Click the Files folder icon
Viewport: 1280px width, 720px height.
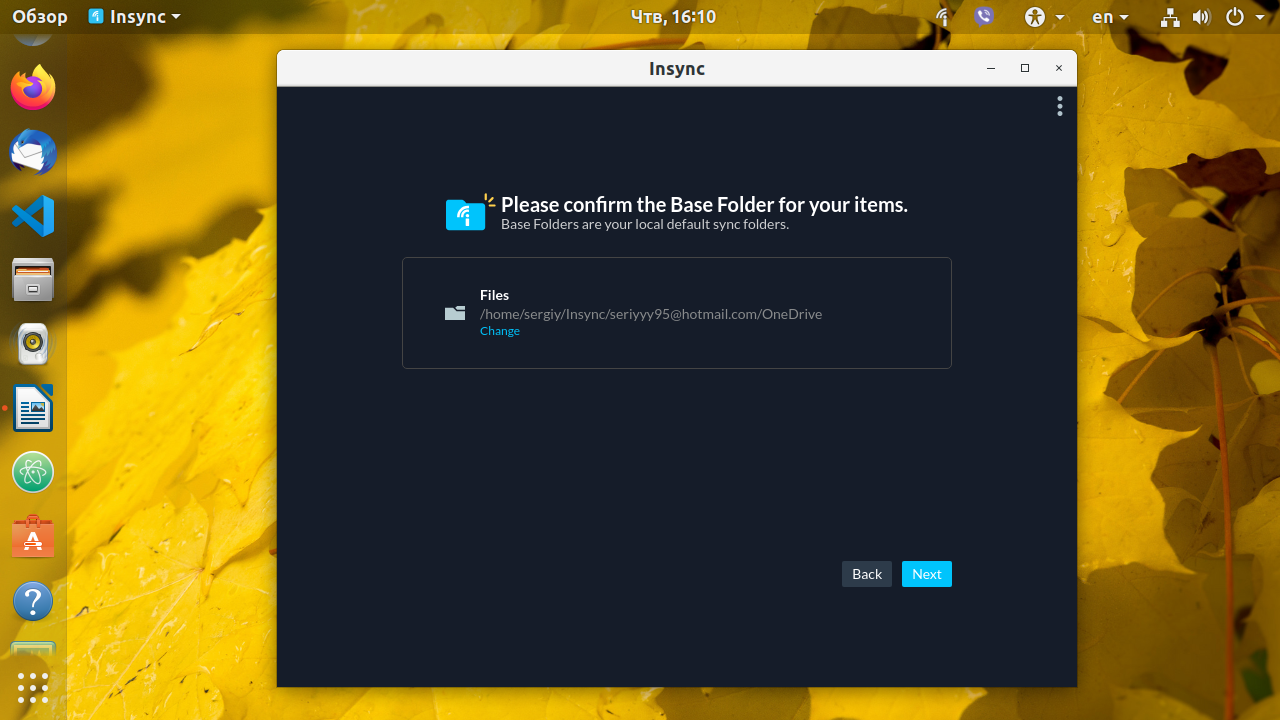point(455,313)
